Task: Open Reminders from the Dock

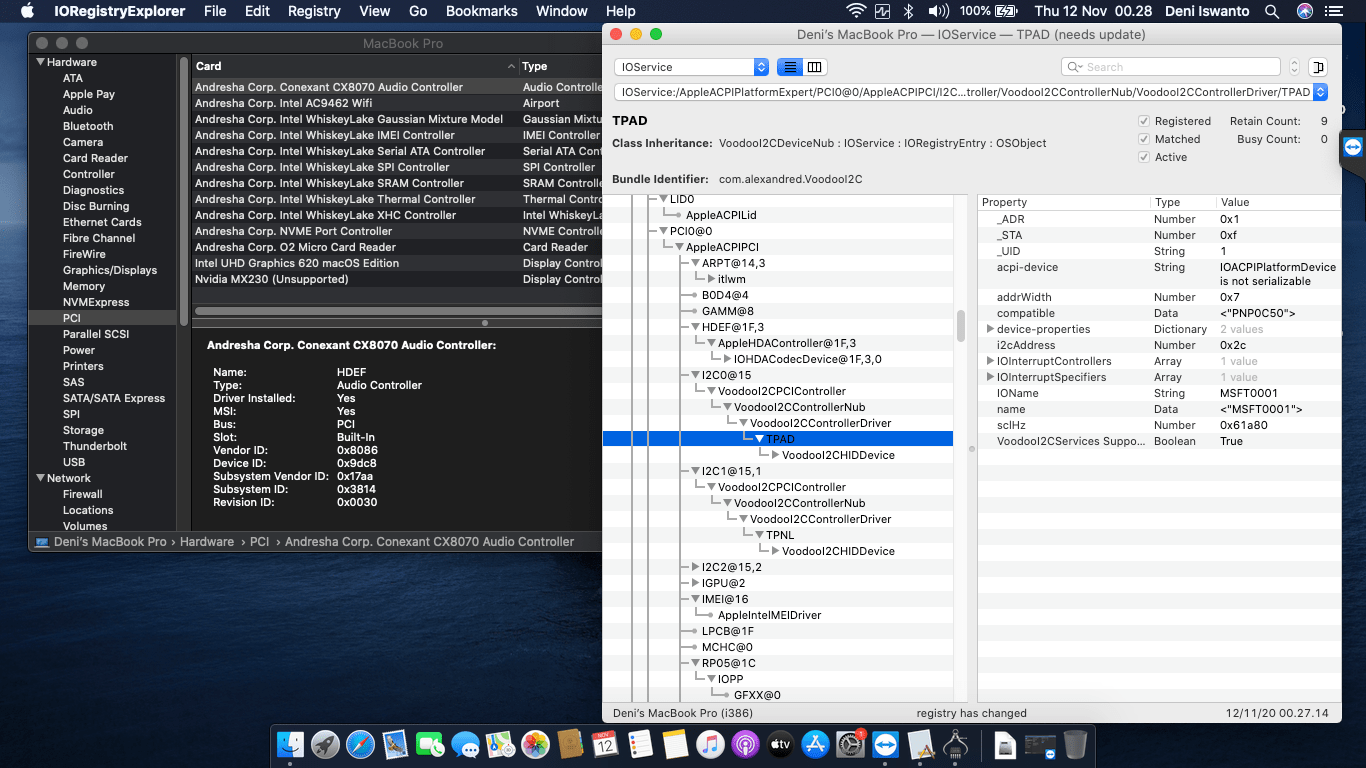Action: (640, 744)
